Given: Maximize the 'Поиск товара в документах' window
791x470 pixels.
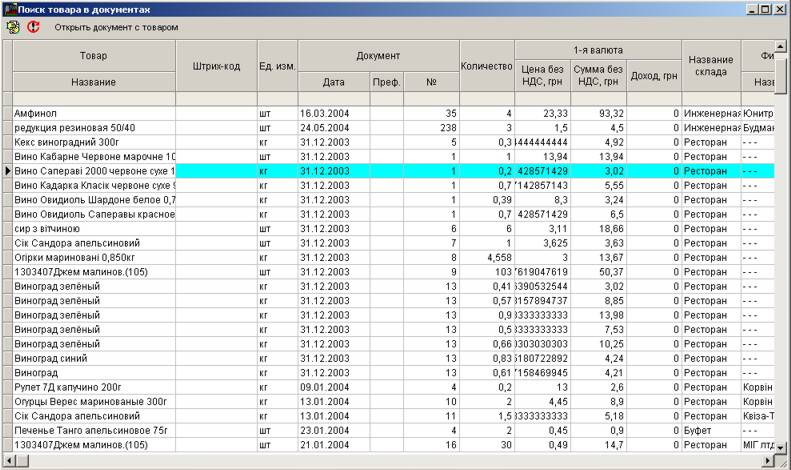Looking at the screenshot, I should click(x=765, y=8).
